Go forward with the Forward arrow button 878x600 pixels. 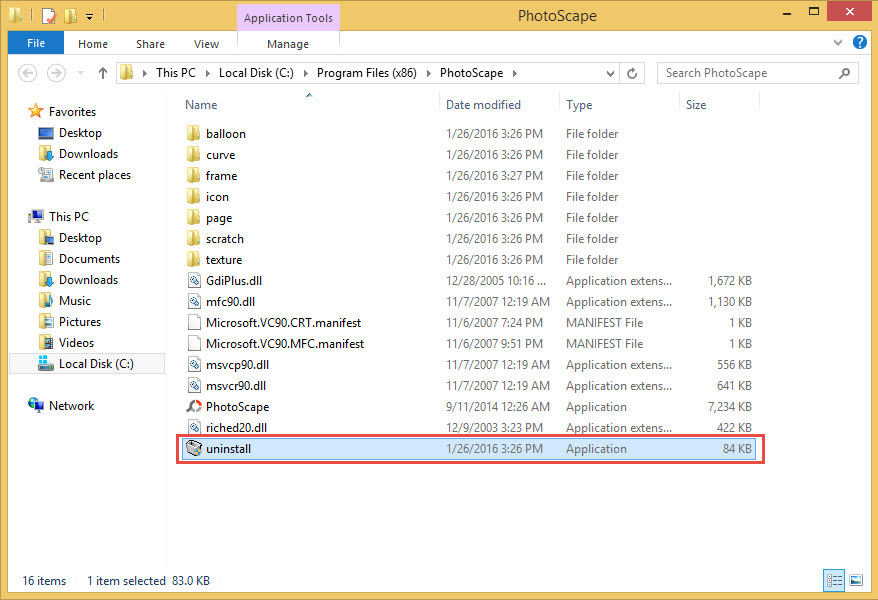56,73
